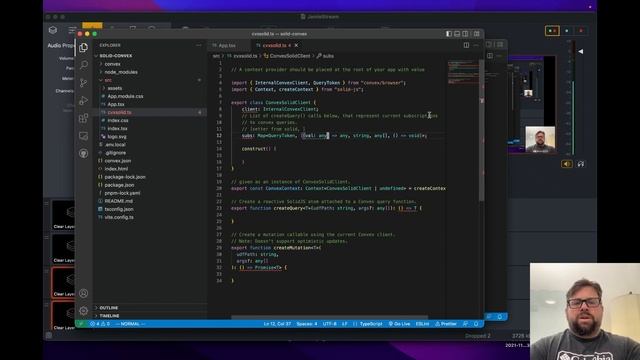Click the webcam thumbnail in streaming preview
640x360 pixels.
540,140
